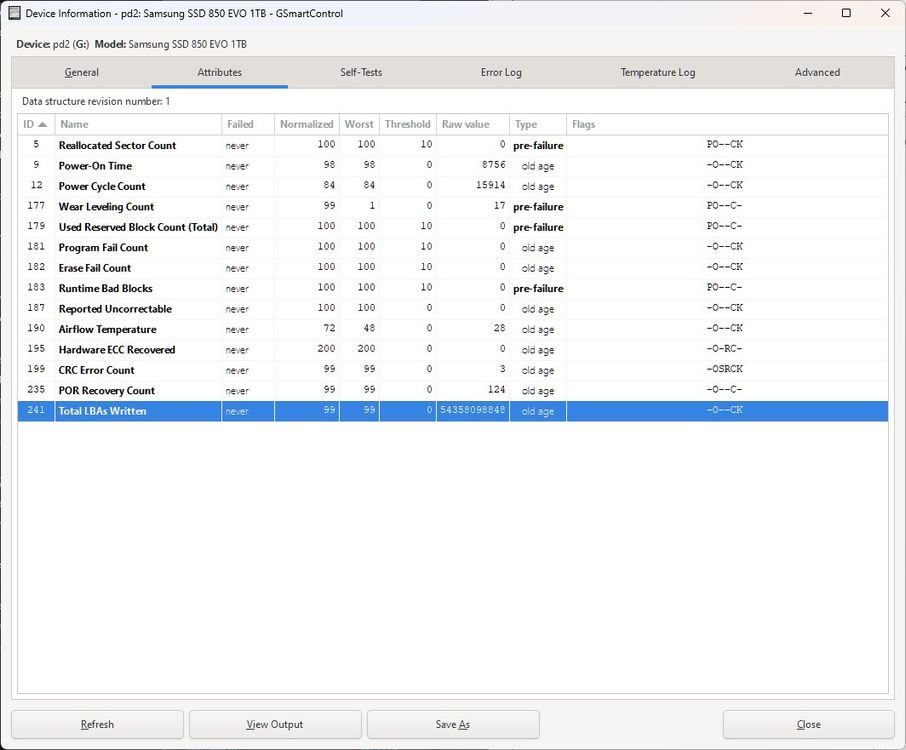The height and width of the screenshot is (750, 906).
Task: Click the Refresh button
Action: 97,725
